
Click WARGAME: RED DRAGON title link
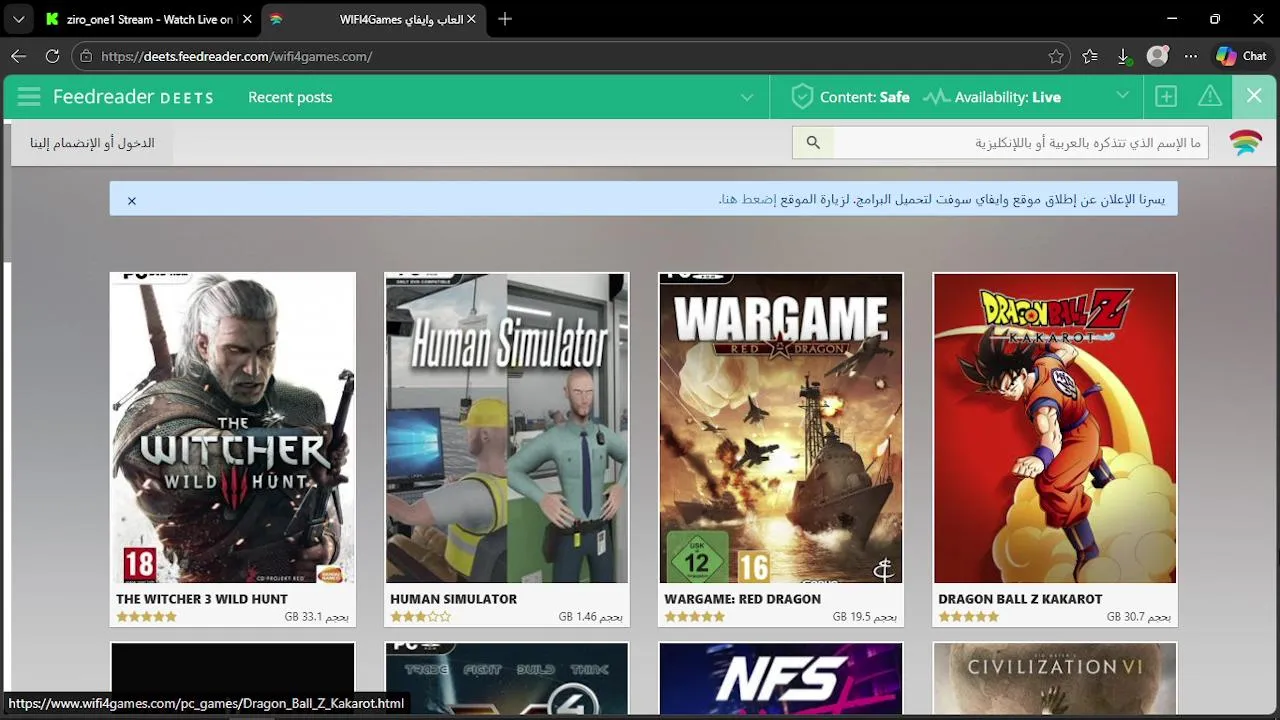pos(742,599)
